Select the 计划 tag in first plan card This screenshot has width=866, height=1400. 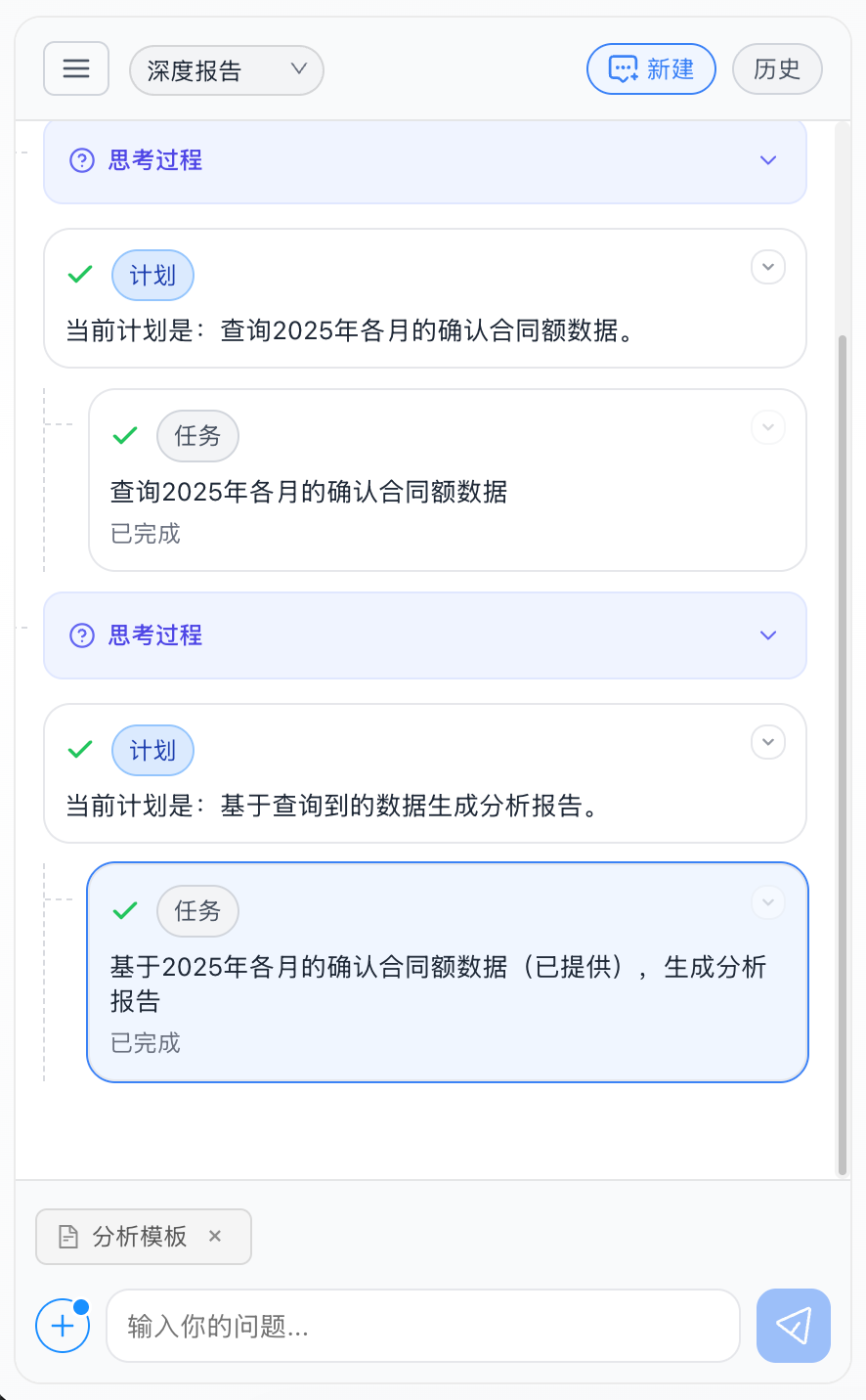click(152, 276)
